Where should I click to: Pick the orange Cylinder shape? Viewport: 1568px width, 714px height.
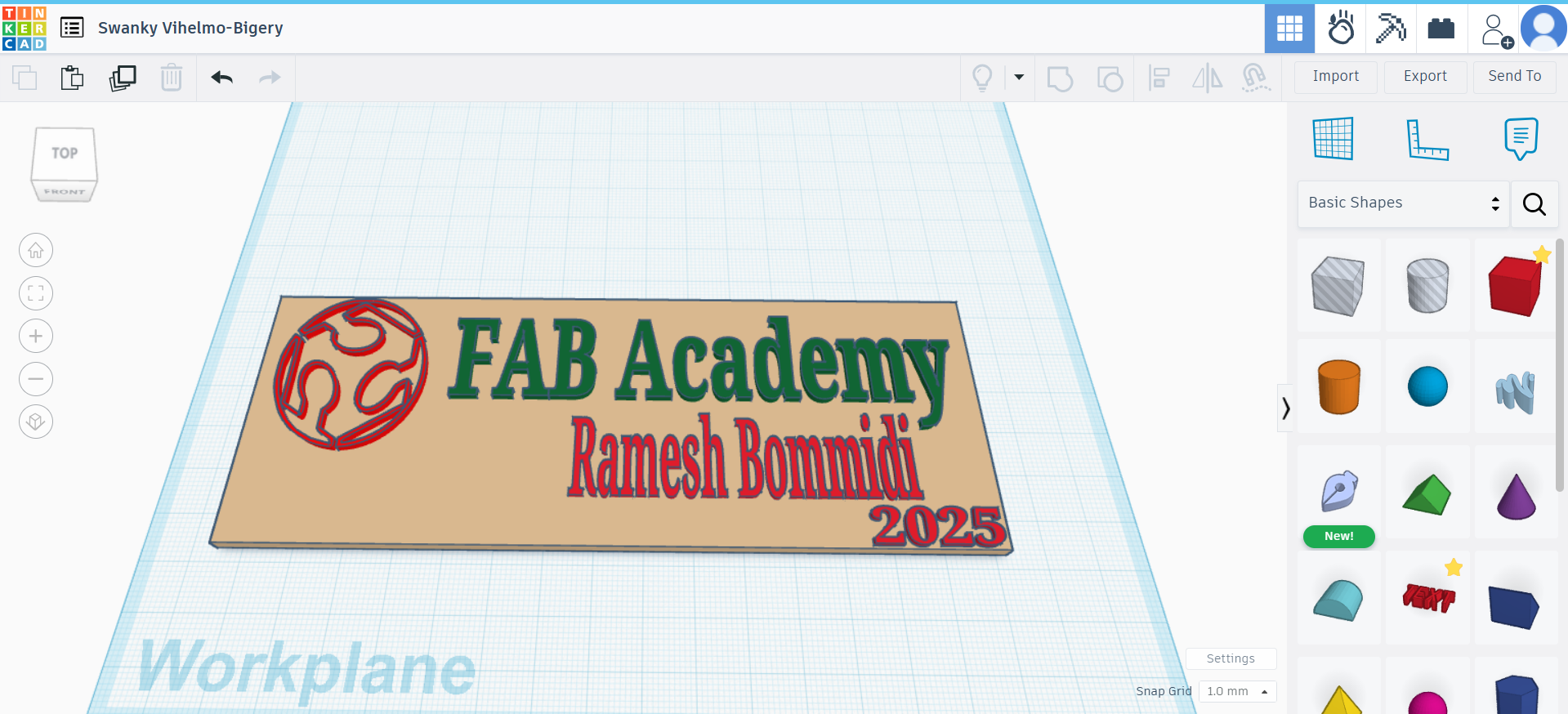coord(1338,386)
